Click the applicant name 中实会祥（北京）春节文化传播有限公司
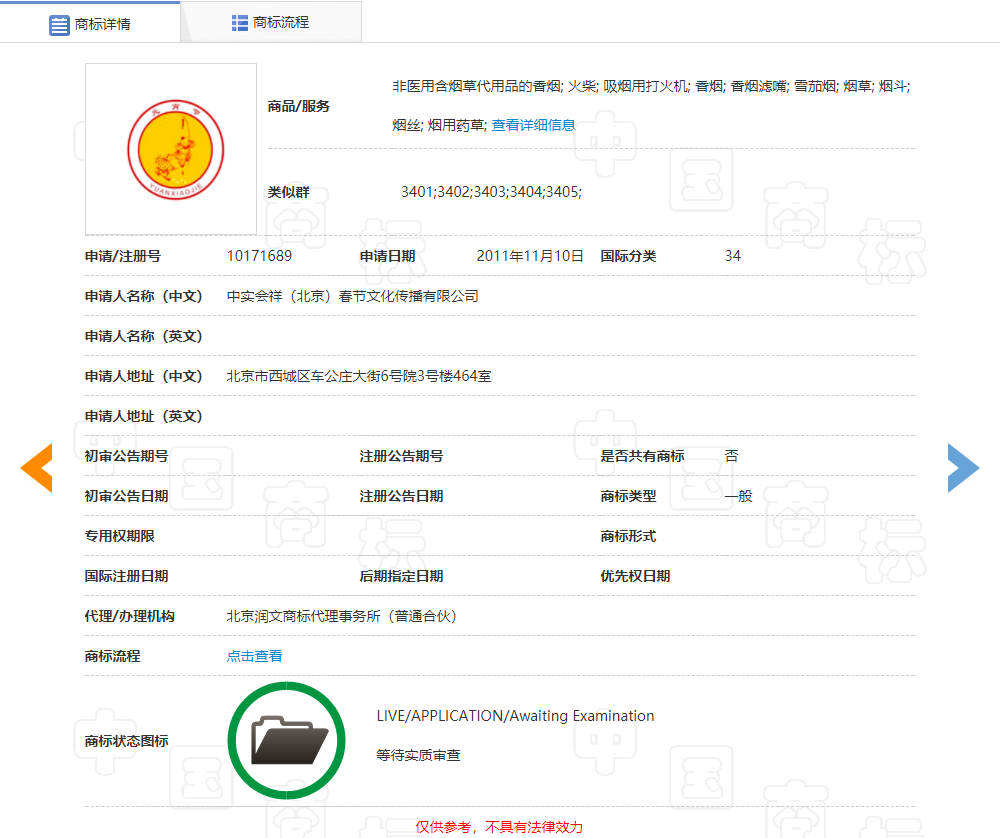 pos(352,296)
